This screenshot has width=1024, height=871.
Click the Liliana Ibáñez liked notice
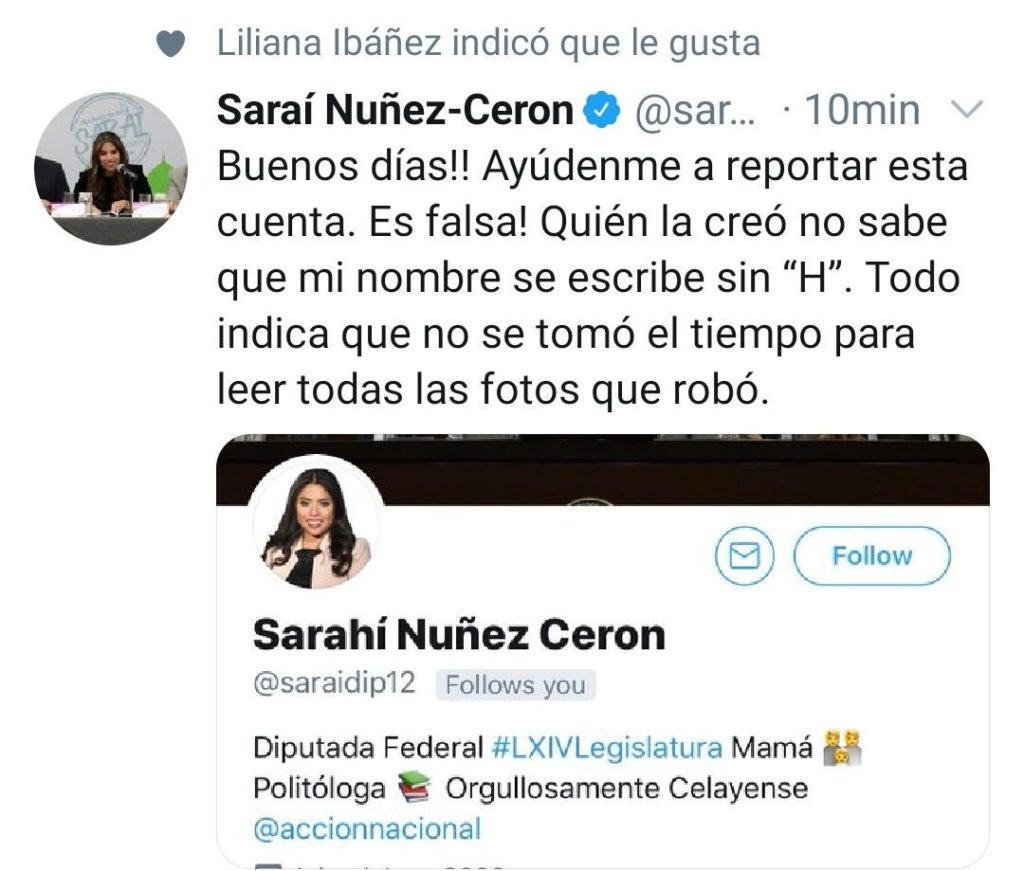click(x=488, y=44)
